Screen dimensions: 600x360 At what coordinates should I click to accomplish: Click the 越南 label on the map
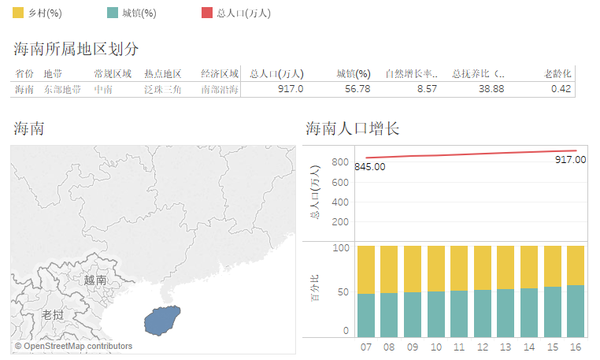coord(95,280)
